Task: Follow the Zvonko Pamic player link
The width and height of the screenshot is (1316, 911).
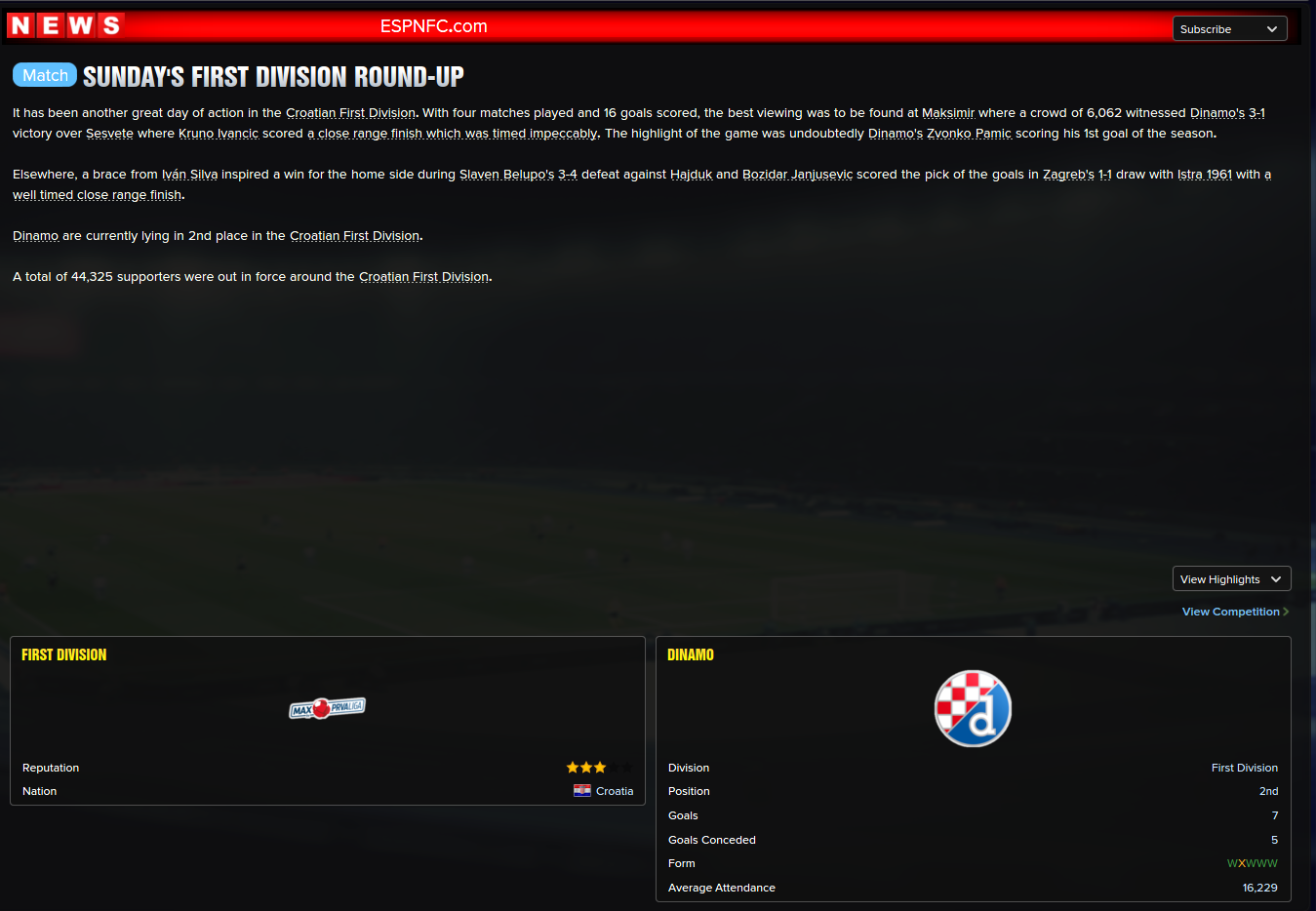Action: pos(969,134)
